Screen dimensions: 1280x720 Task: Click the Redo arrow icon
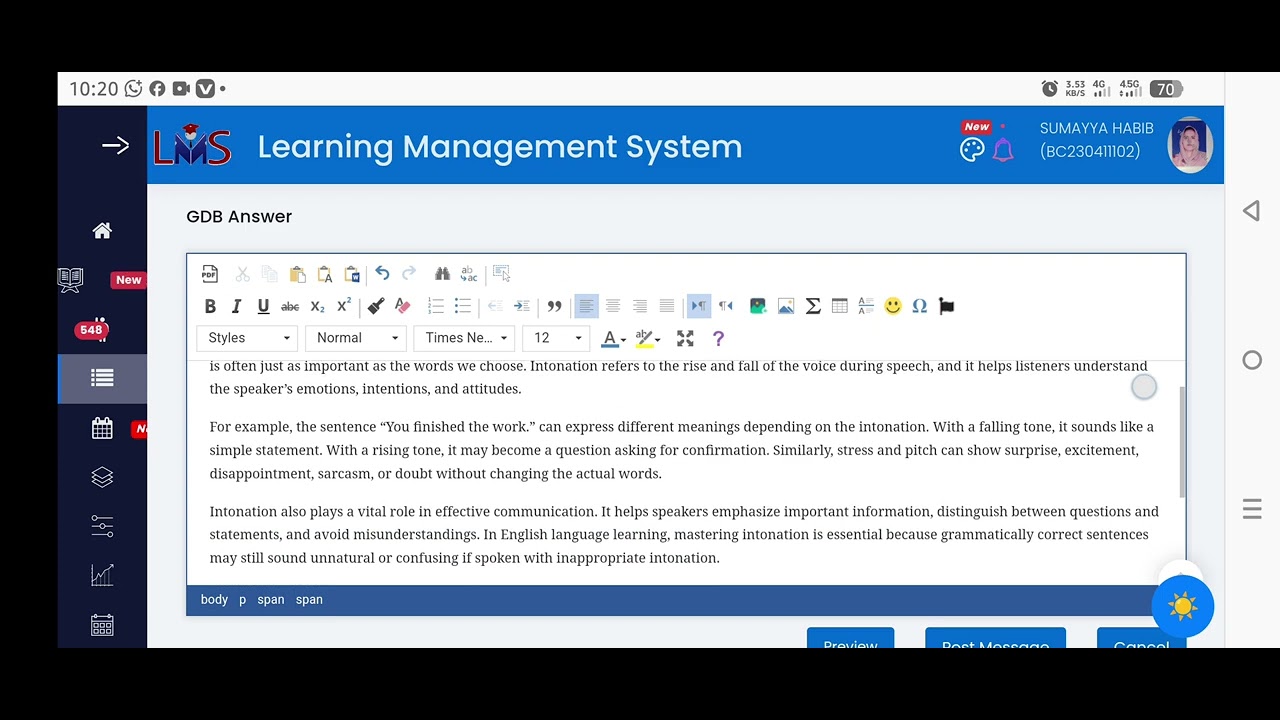coord(409,273)
